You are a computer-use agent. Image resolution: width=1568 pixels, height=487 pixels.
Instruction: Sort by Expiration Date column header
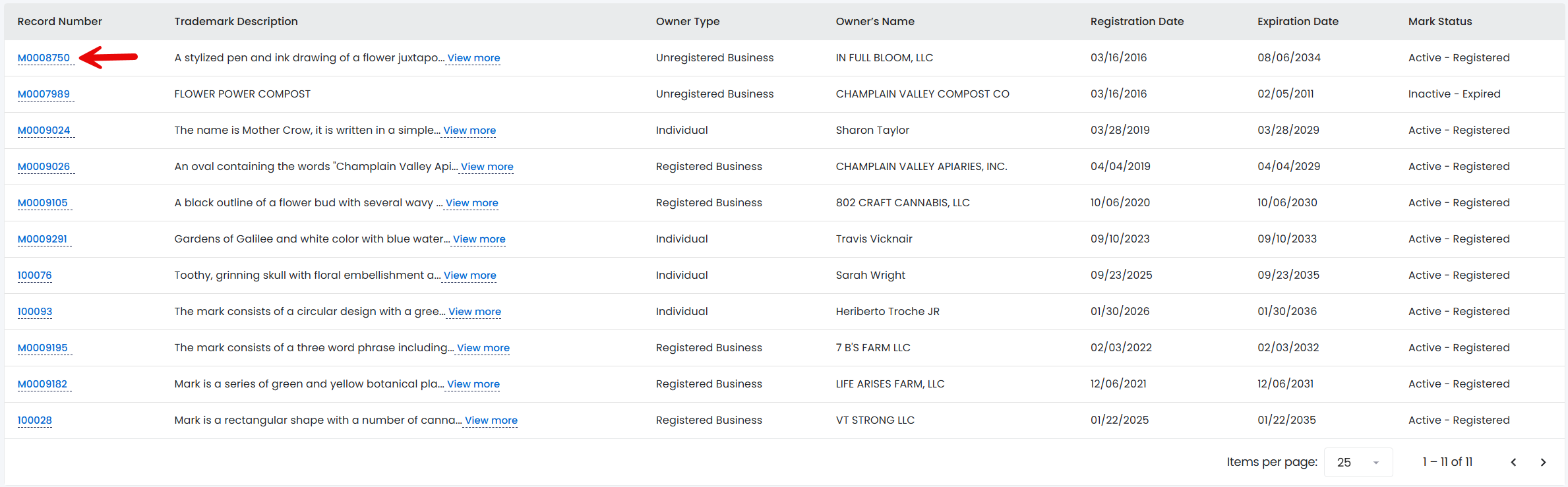point(1298,22)
